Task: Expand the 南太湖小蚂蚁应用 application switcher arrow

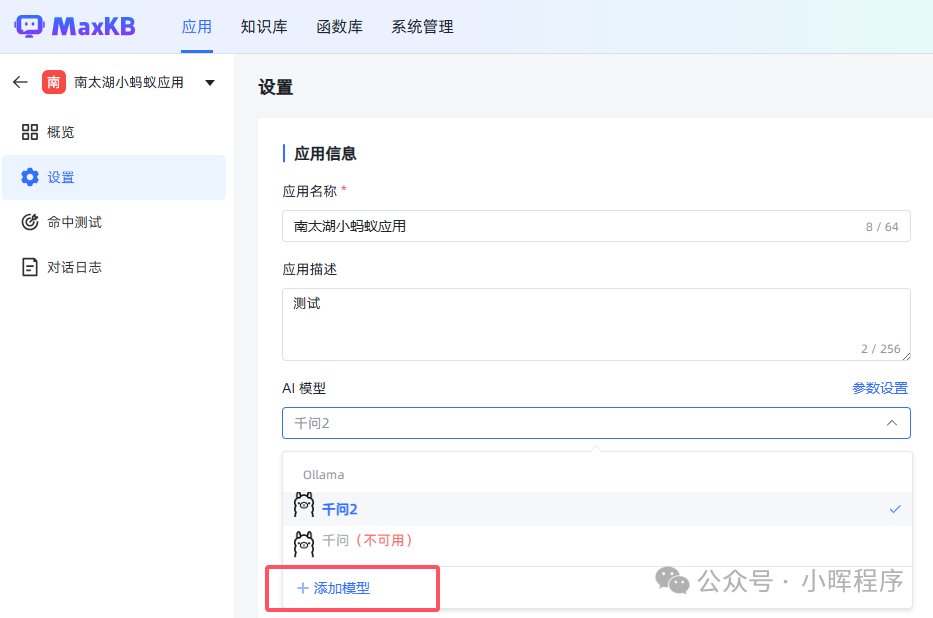Action: (x=210, y=83)
